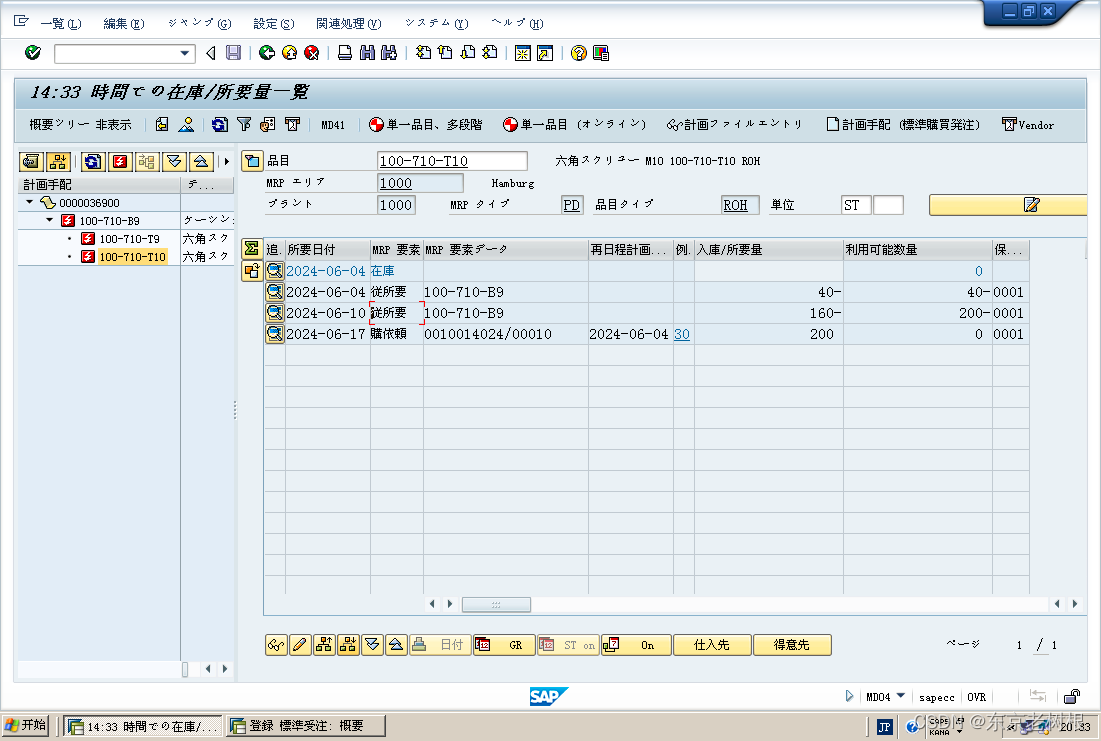Open the ヘルプ menu
This screenshot has height=741, width=1101.
(x=517, y=23)
